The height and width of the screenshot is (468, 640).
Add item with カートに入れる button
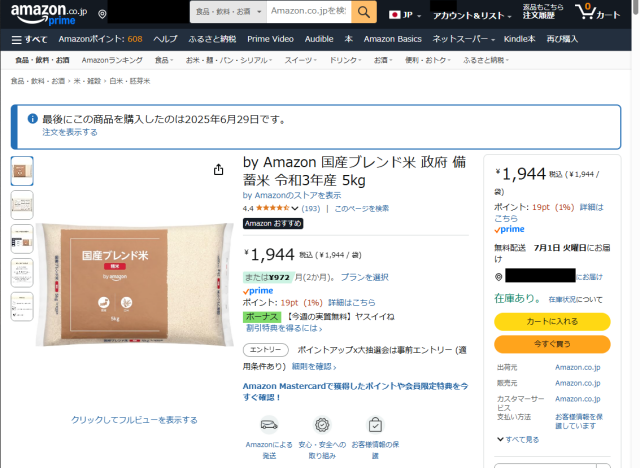point(552,322)
